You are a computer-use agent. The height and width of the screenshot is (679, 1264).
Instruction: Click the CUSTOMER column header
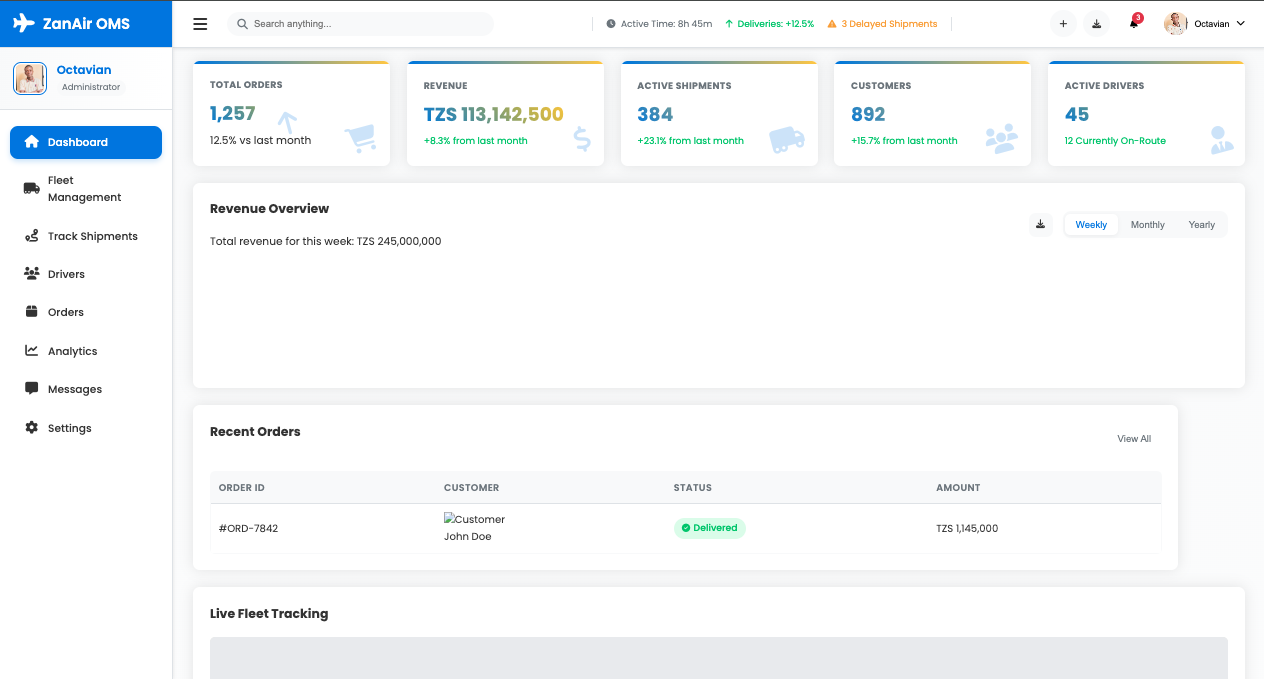[x=472, y=488]
